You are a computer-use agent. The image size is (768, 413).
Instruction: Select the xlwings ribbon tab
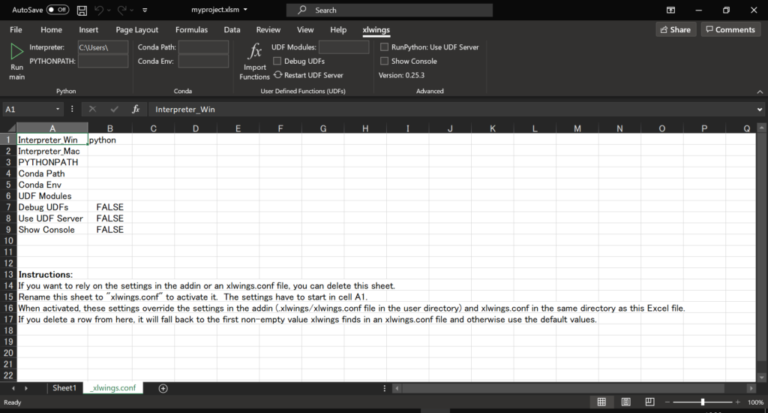point(376,29)
